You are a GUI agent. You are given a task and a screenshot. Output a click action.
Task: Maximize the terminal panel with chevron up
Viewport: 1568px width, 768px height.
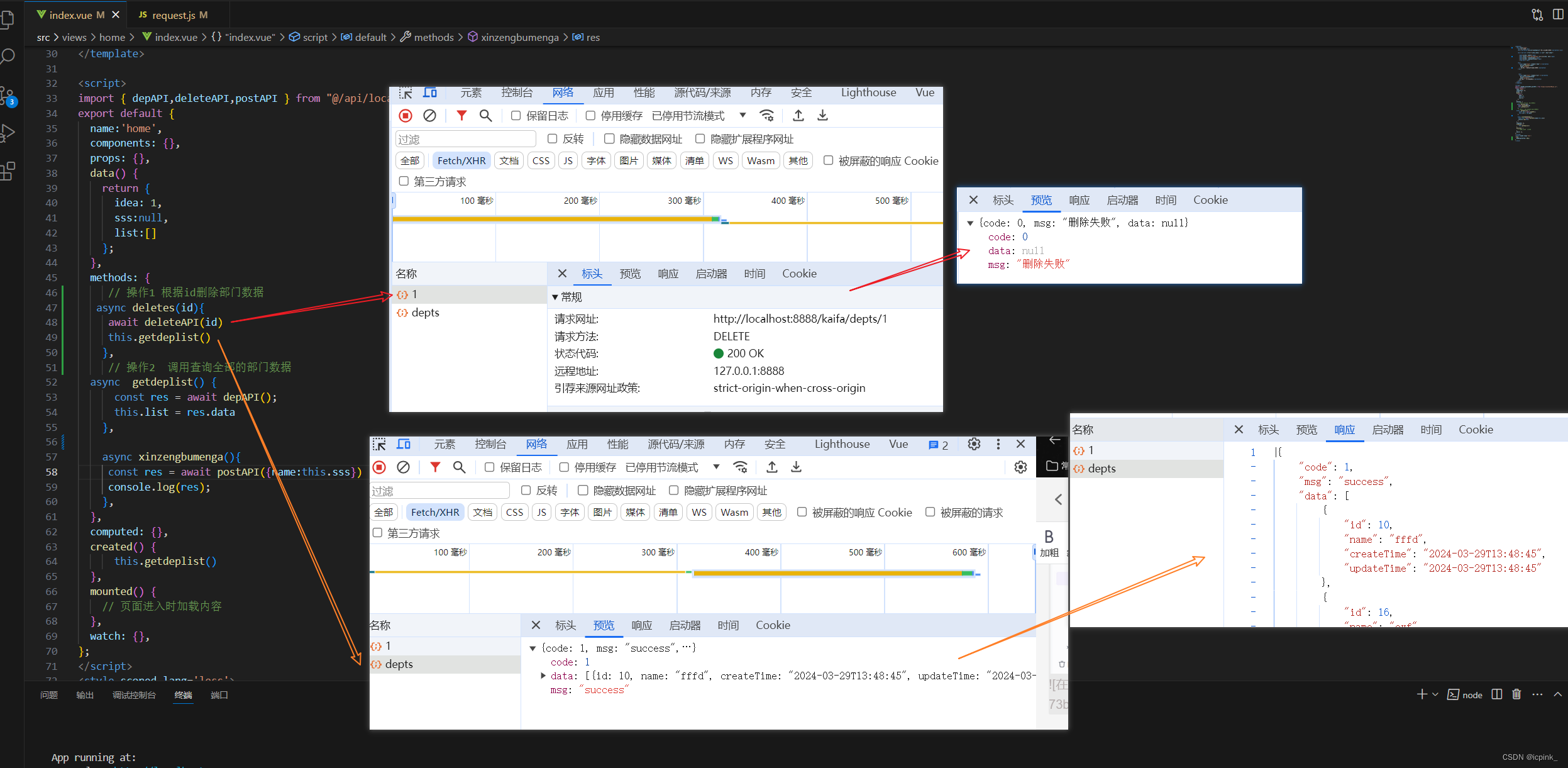coord(1558,694)
